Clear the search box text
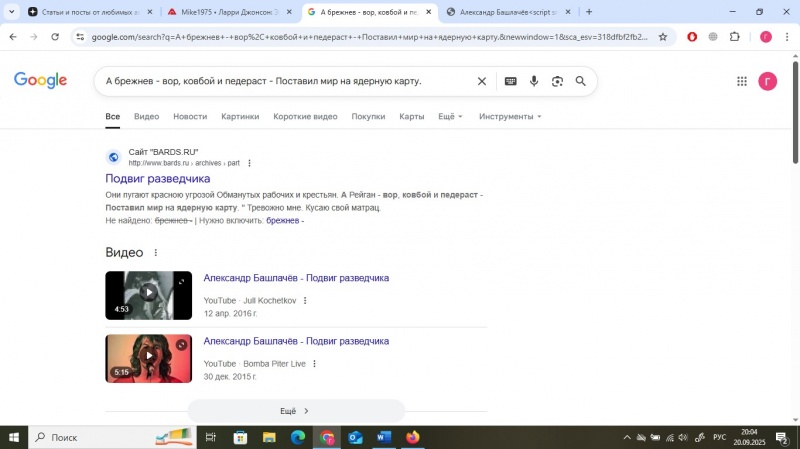Image resolution: width=800 pixels, height=449 pixels. point(482,81)
